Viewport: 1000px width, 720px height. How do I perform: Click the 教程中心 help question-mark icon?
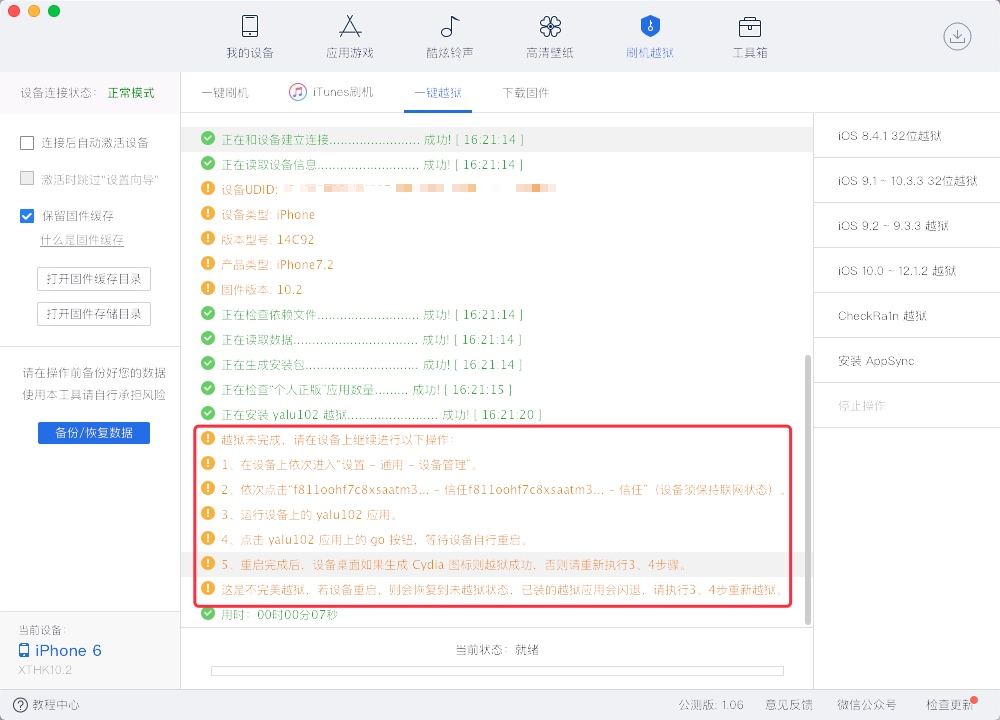(x=20, y=705)
